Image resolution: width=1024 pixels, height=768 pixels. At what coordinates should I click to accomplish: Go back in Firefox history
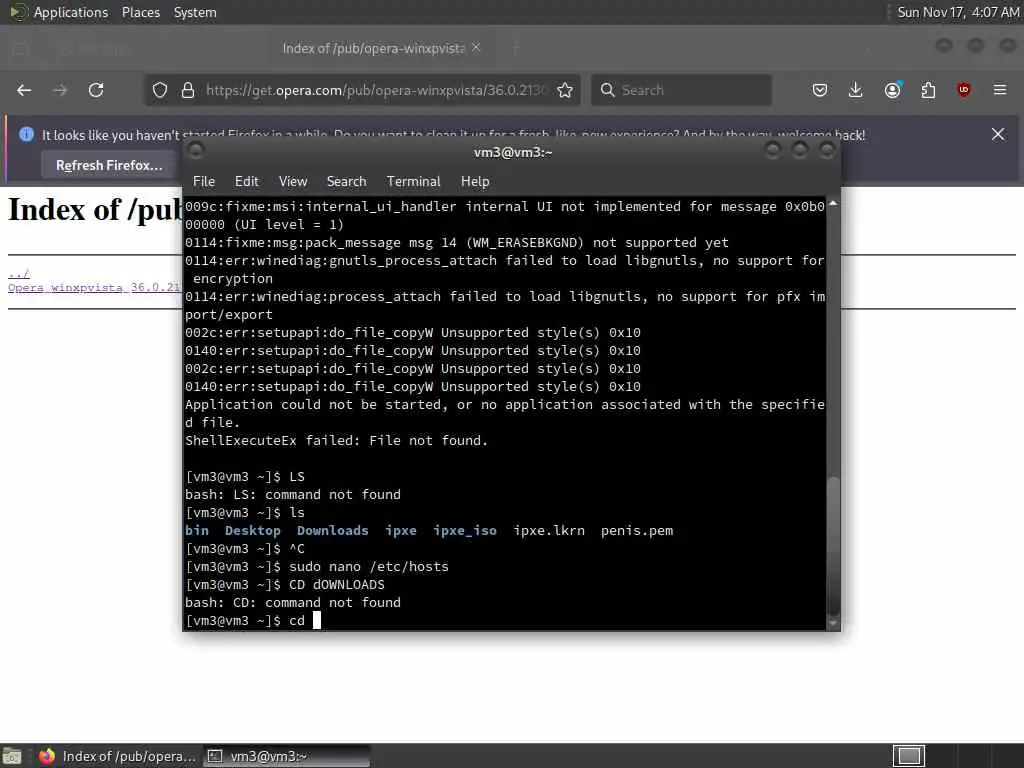tap(24, 90)
